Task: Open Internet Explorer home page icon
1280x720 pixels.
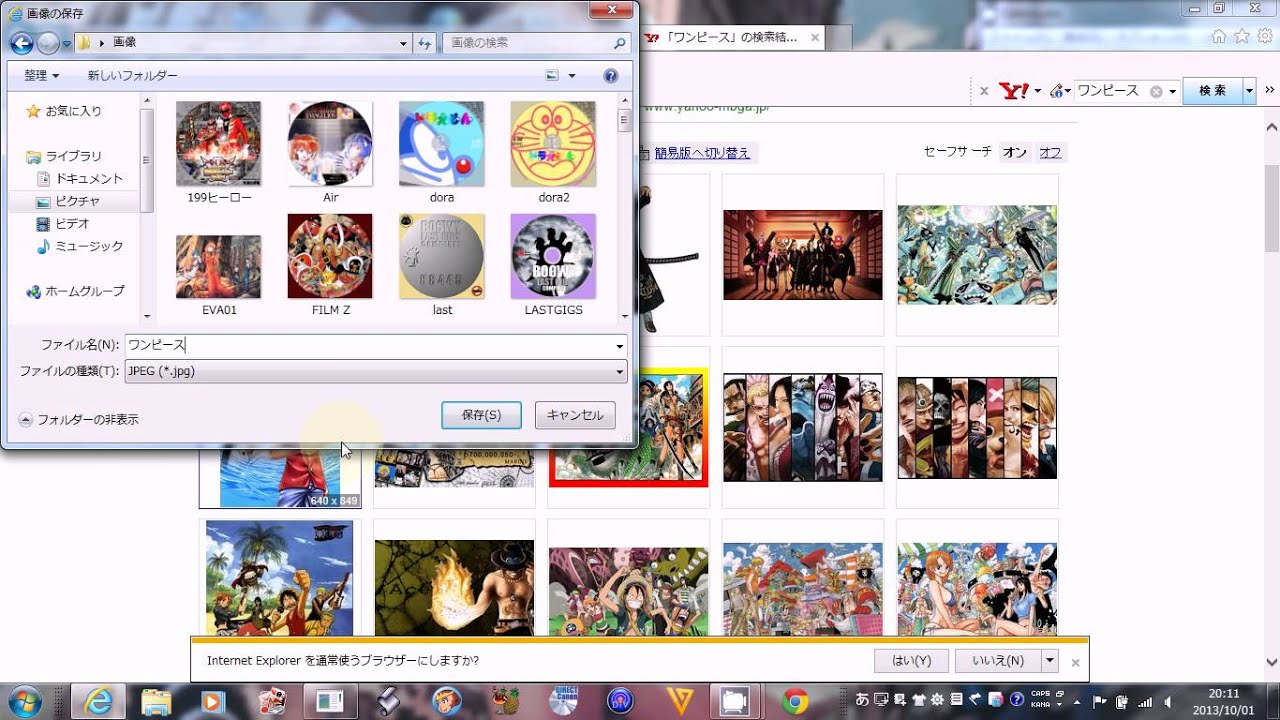Action: (1219, 36)
